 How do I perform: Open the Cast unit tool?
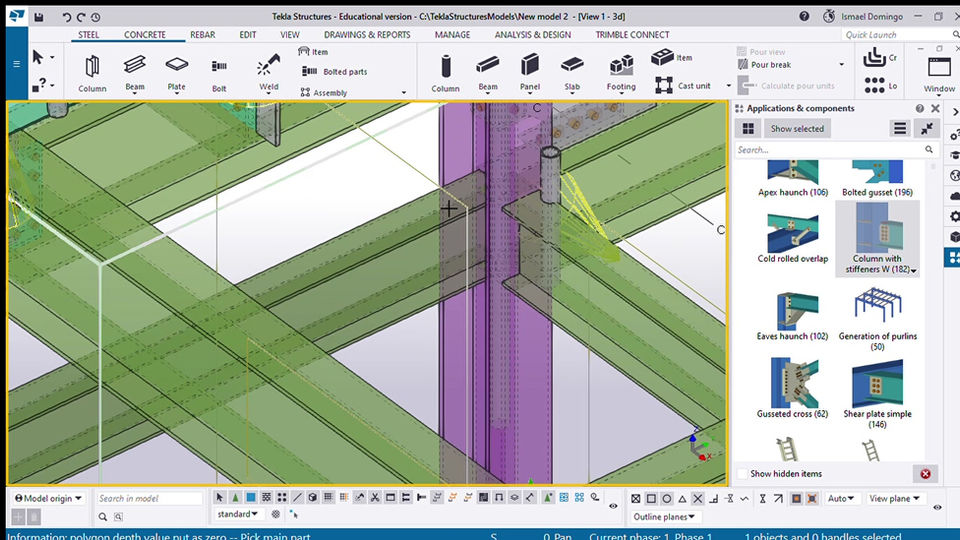pos(683,85)
